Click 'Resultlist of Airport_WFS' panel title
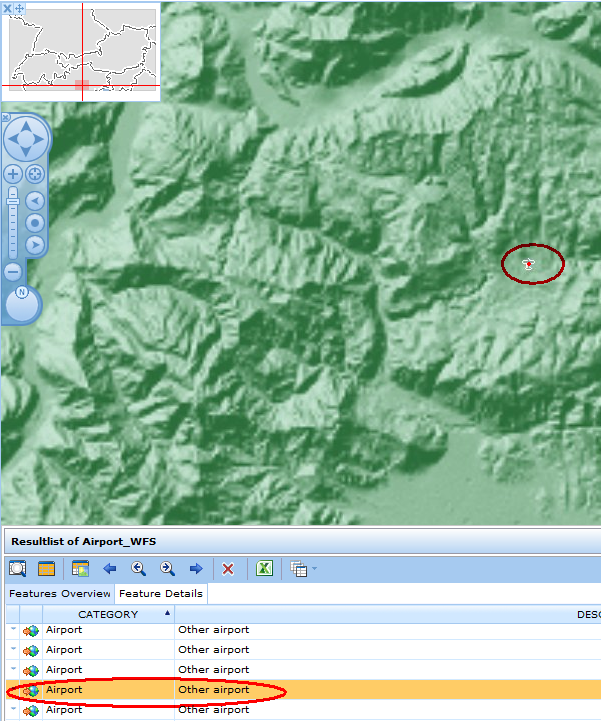The image size is (601, 721). coord(84,542)
